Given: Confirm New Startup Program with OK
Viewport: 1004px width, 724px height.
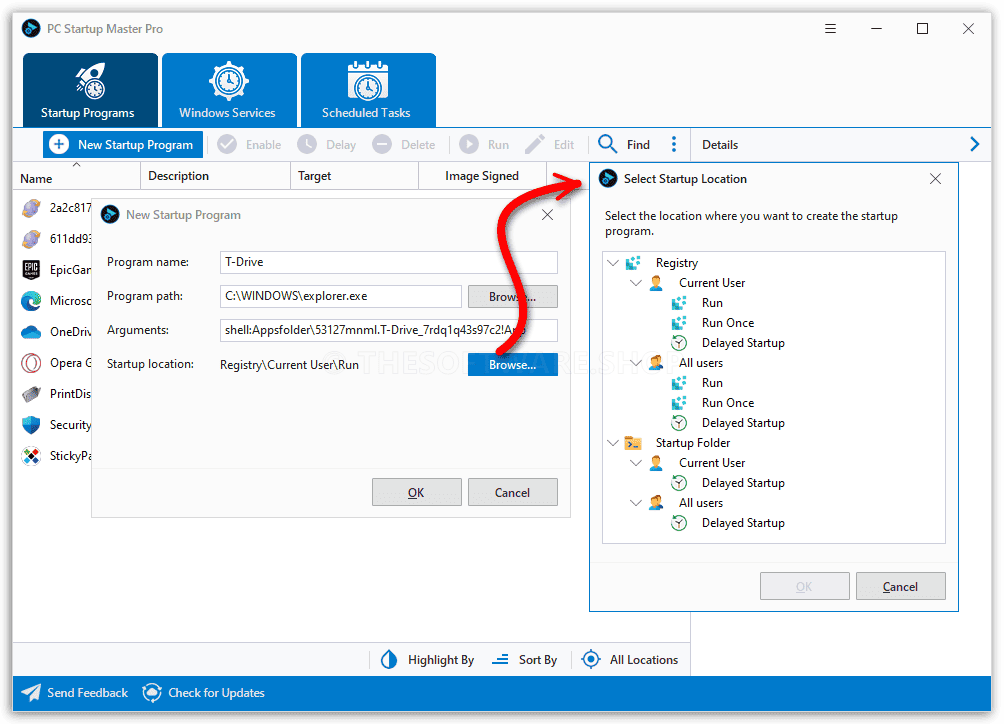Looking at the screenshot, I should tap(417, 492).
